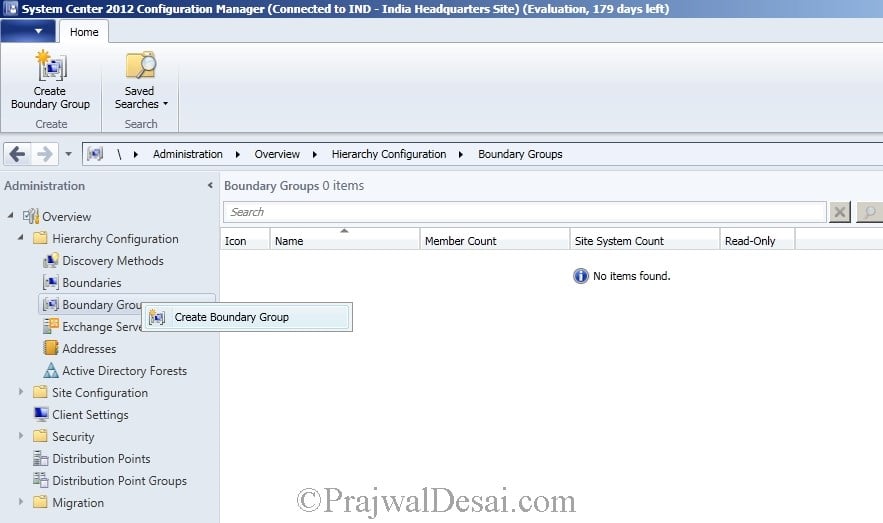Select the Discovery Methods tree label
Viewport: 883px width, 523px height.
coord(113,261)
